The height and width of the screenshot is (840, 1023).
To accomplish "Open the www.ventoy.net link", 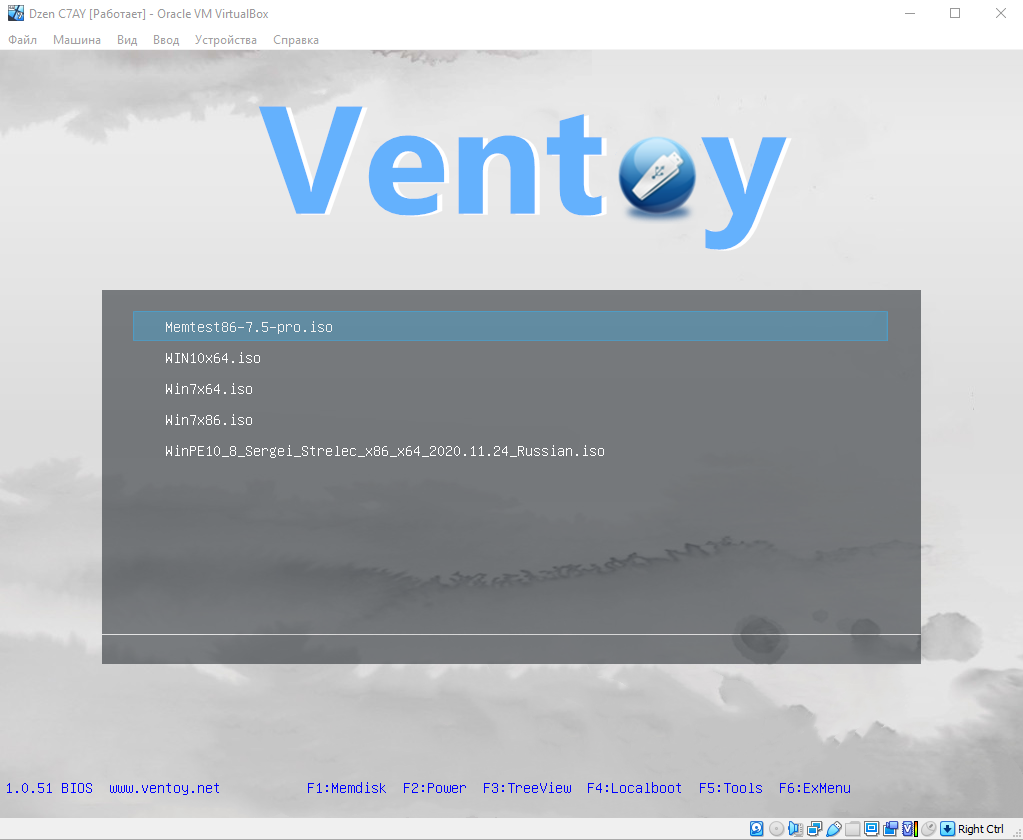I will [x=164, y=788].
